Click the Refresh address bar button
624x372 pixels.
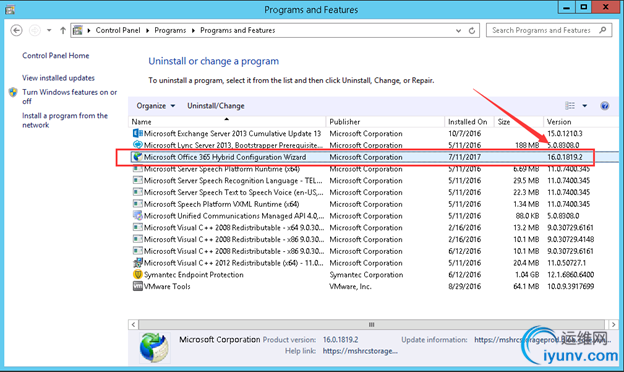472,30
